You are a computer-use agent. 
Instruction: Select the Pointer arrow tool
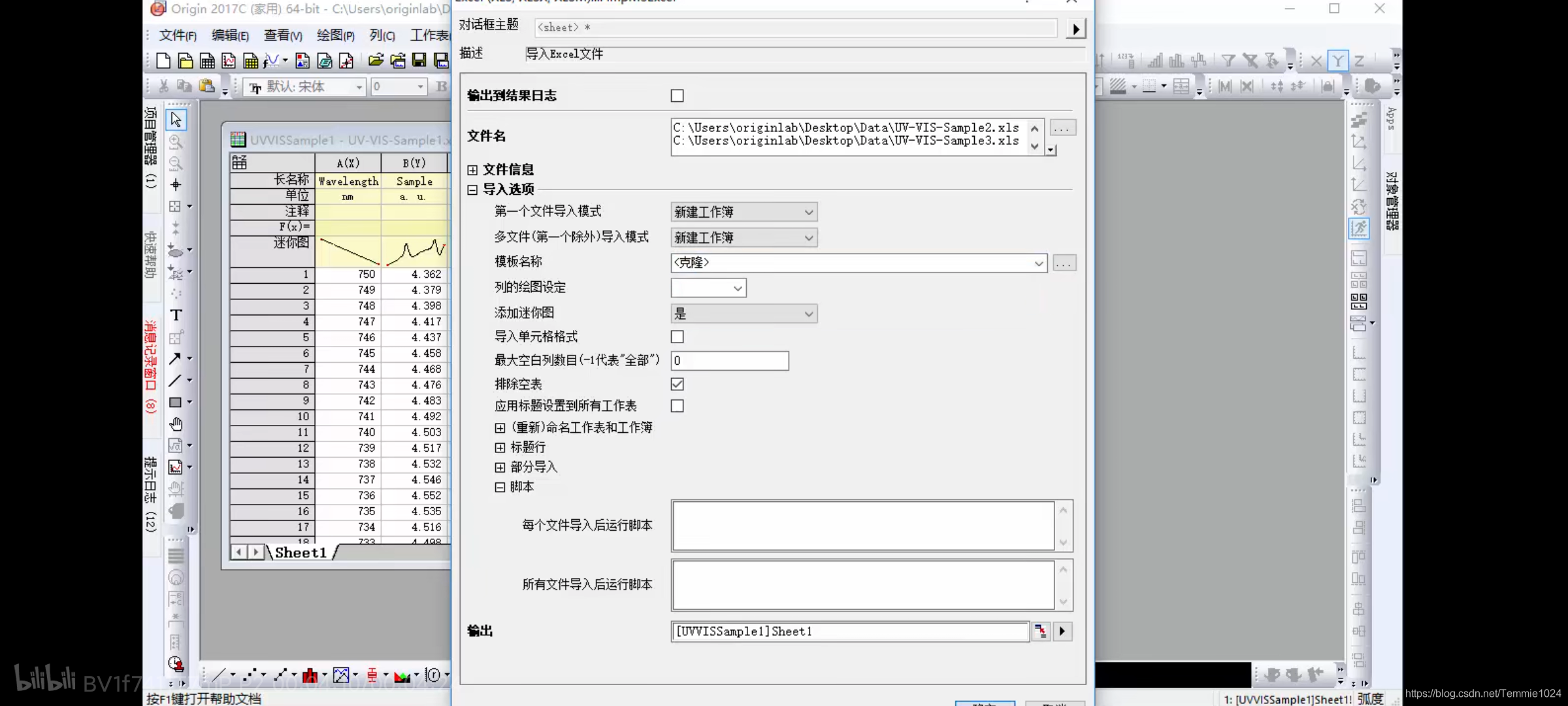pyautogui.click(x=176, y=120)
